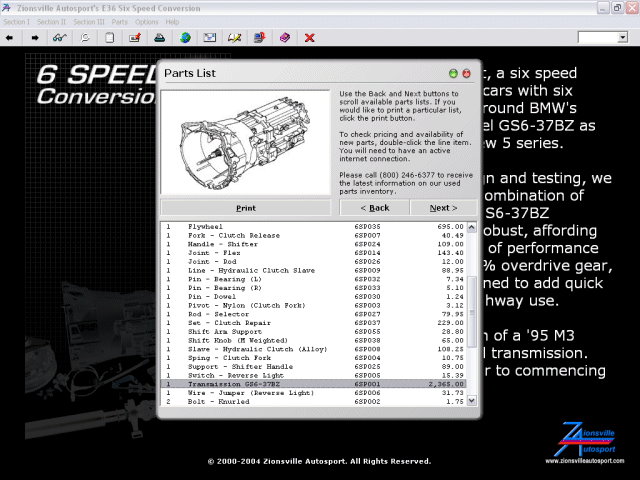Click the purple help book icon
The width and height of the screenshot is (640, 480).
[285, 38]
